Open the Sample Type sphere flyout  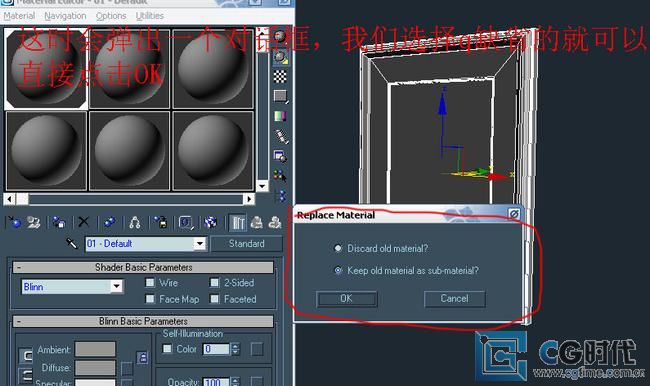coord(280,36)
